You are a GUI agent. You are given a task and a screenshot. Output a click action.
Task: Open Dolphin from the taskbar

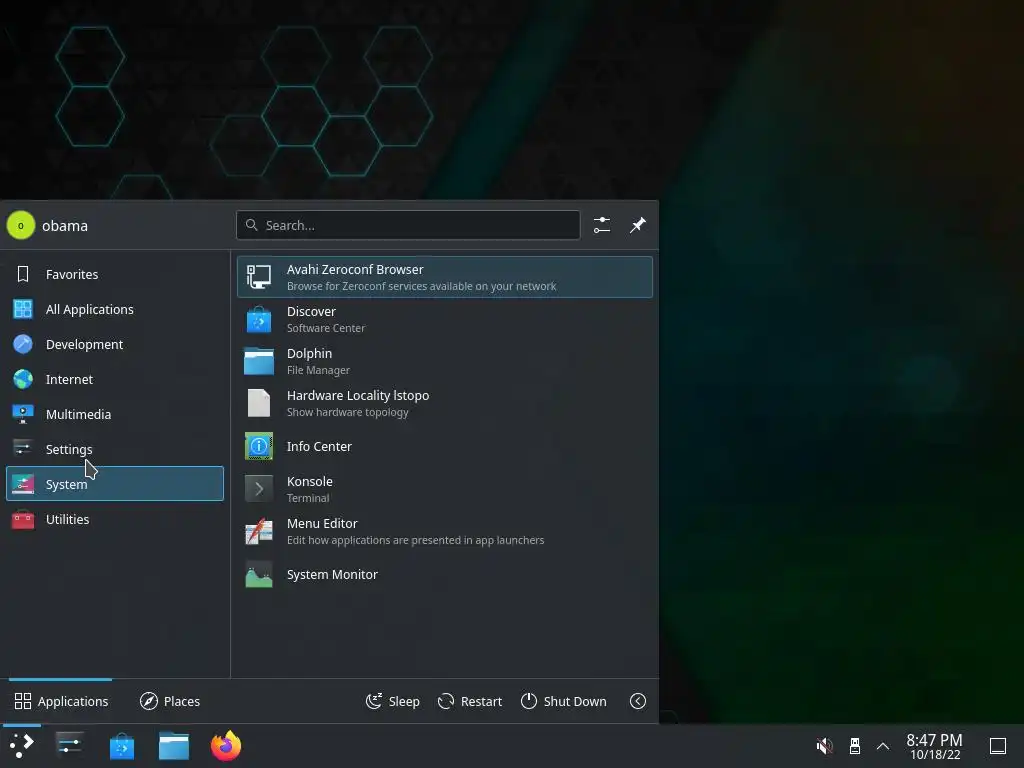174,746
